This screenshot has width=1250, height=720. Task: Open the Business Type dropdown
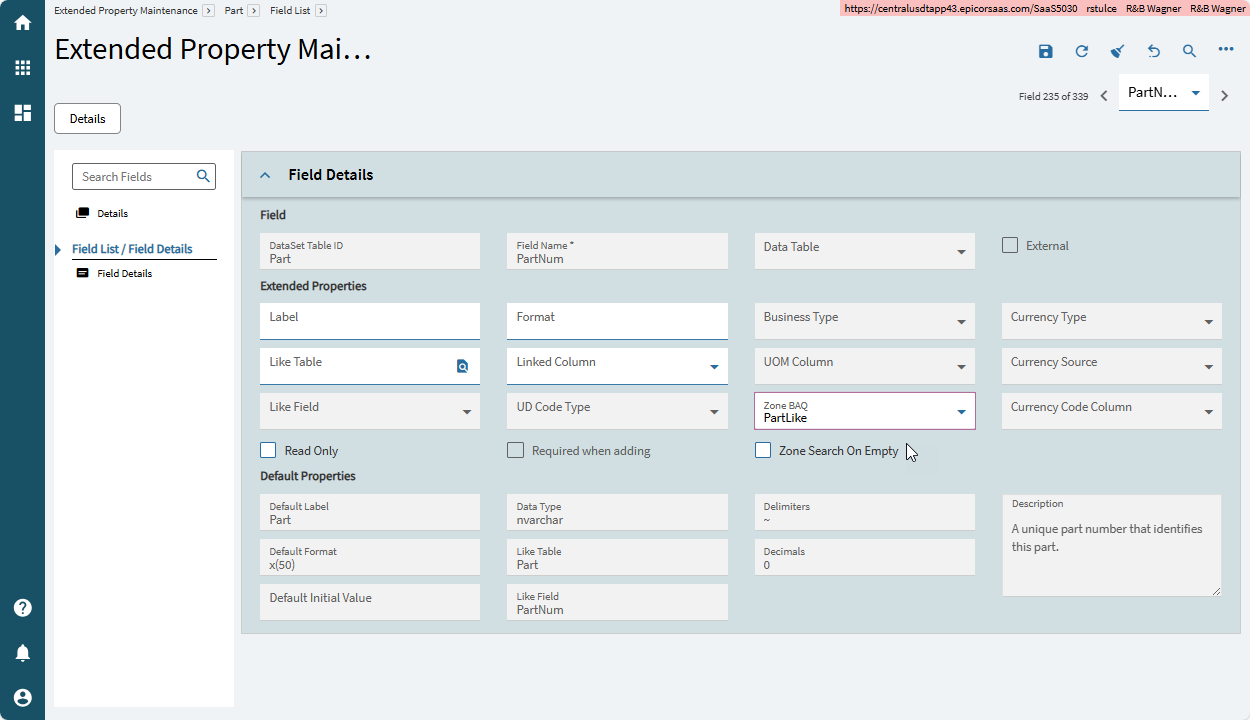point(961,322)
